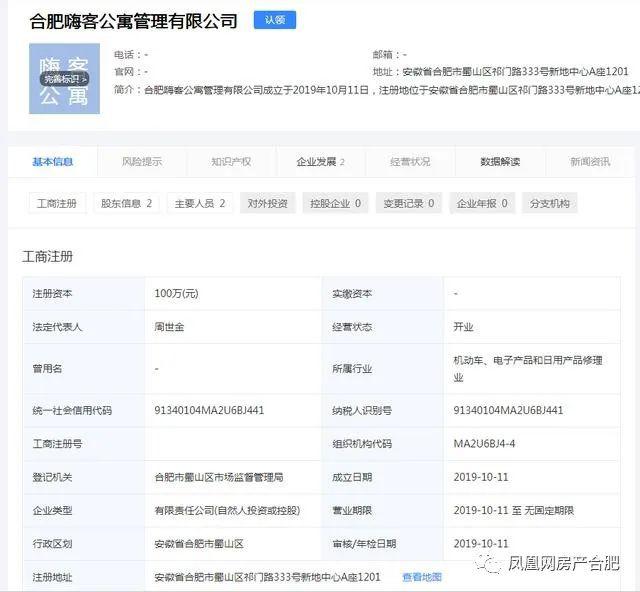Click the 控股企业 0 section button
The height and width of the screenshot is (592, 640).
(x=336, y=203)
